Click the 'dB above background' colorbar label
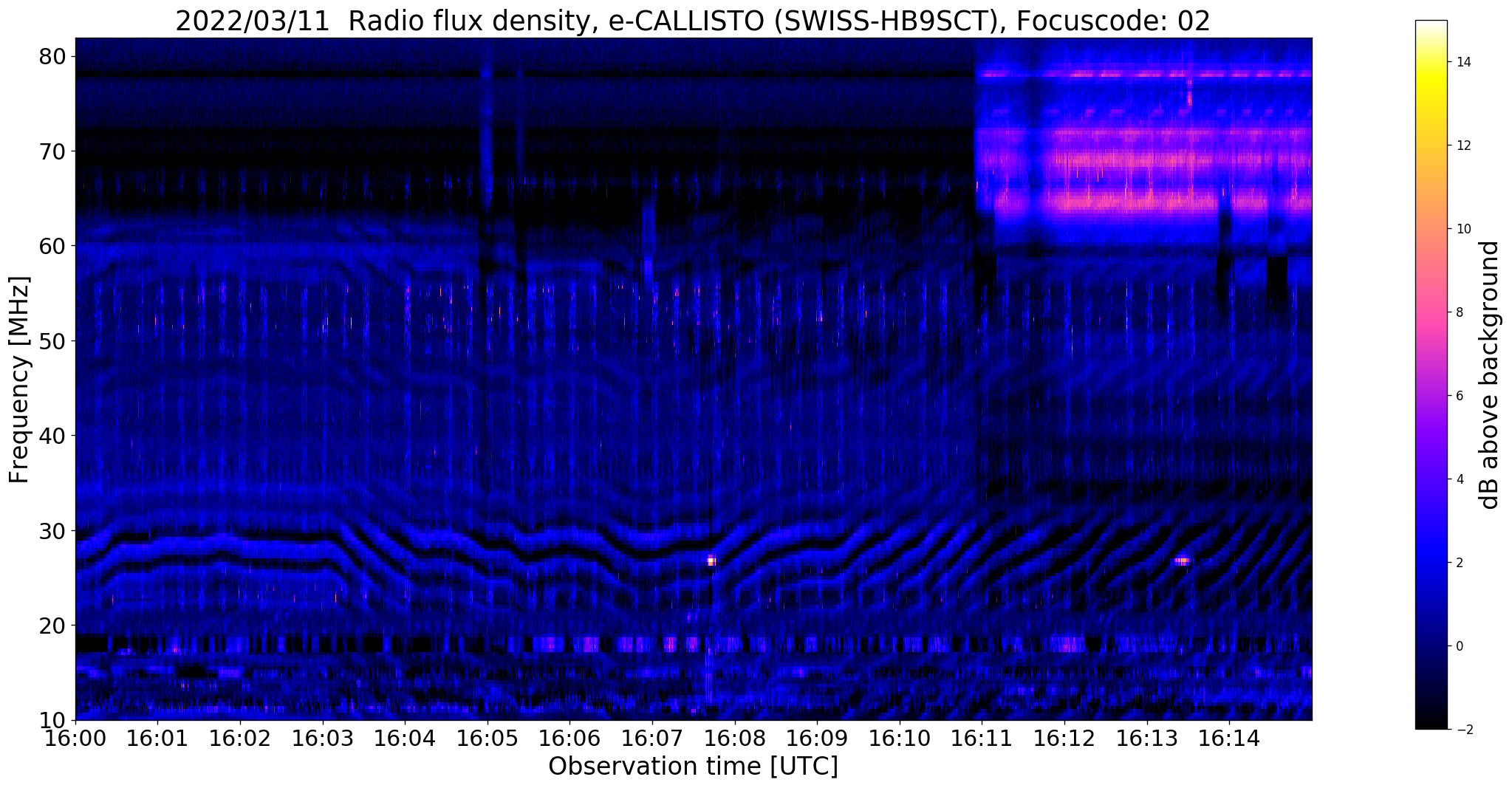This screenshot has width=1512, height=788. pyautogui.click(x=1489, y=375)
